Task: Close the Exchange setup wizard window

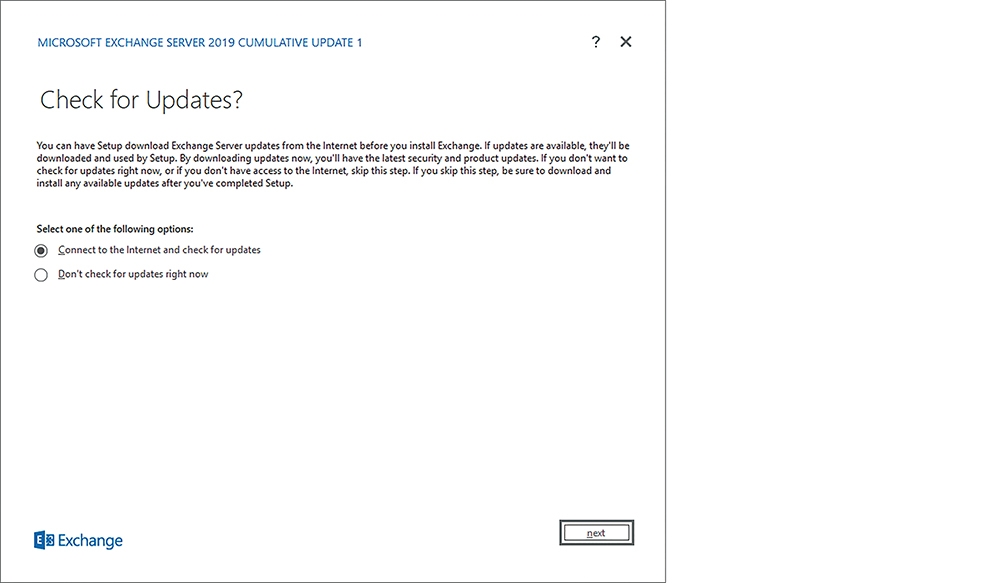Action: (x=626, y=41)
